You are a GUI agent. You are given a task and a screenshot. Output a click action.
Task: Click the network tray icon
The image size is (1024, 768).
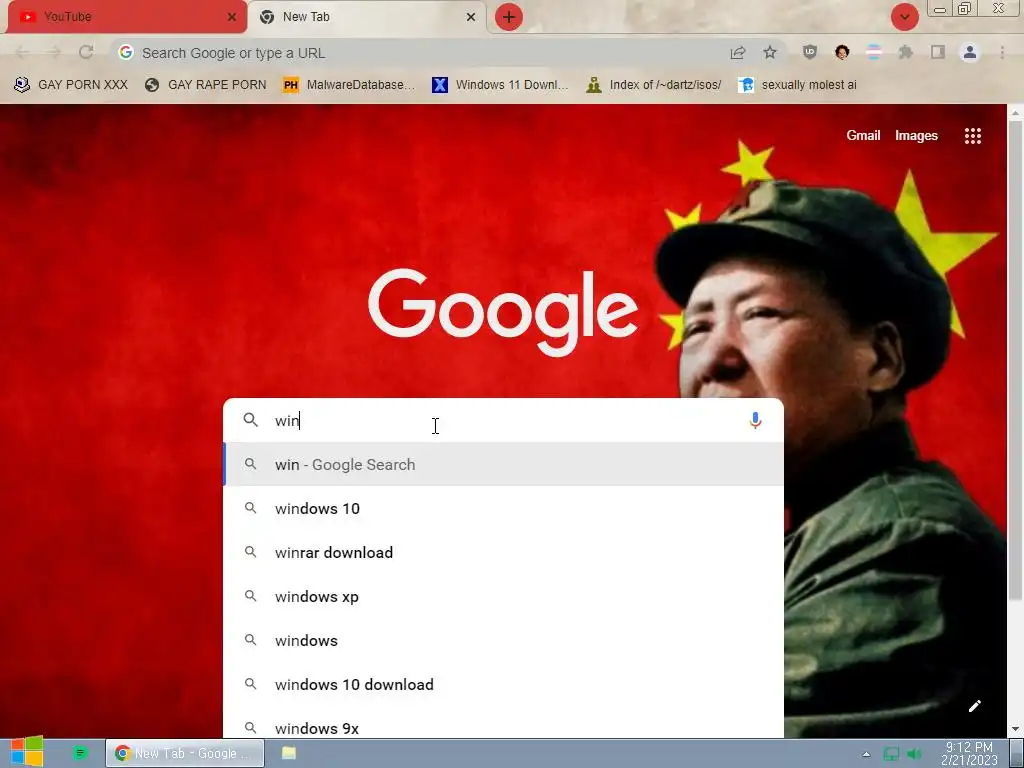[x=891, y=754]
